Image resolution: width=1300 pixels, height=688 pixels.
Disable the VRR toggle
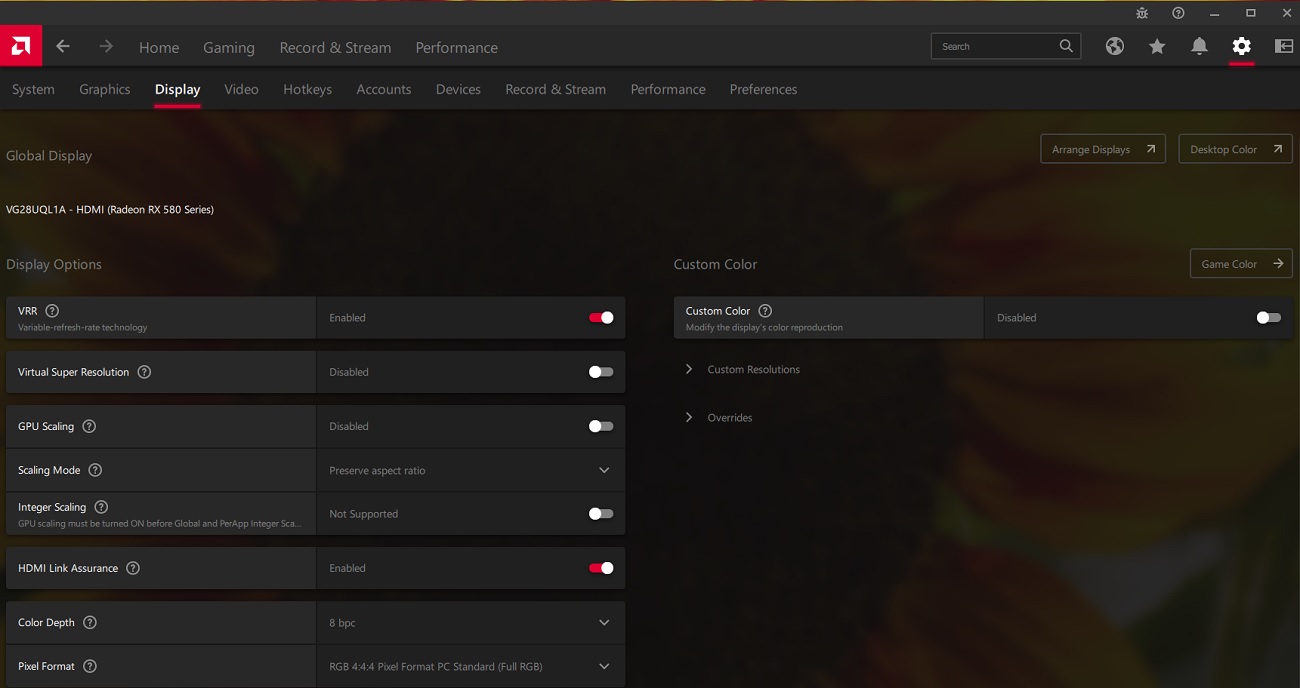tap(601, 318)
